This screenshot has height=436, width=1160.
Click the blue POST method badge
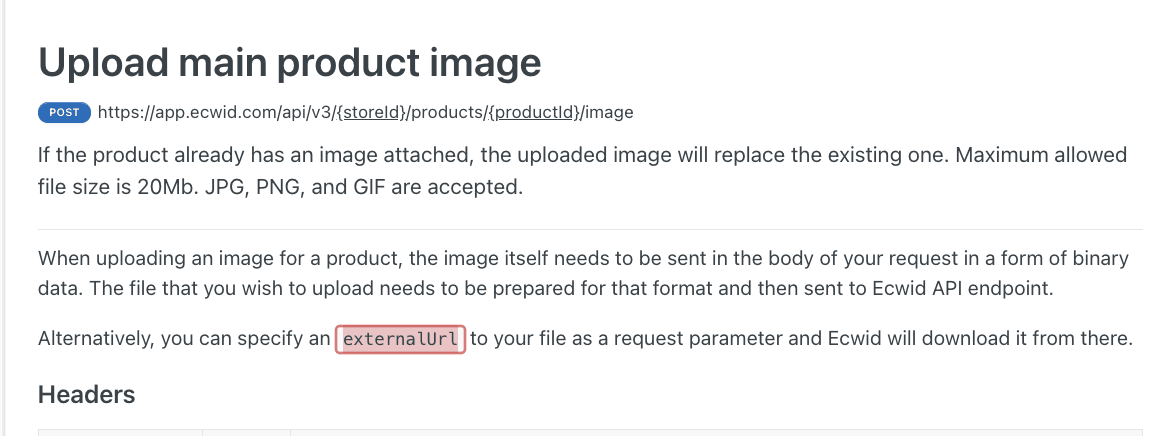[64, 113]
